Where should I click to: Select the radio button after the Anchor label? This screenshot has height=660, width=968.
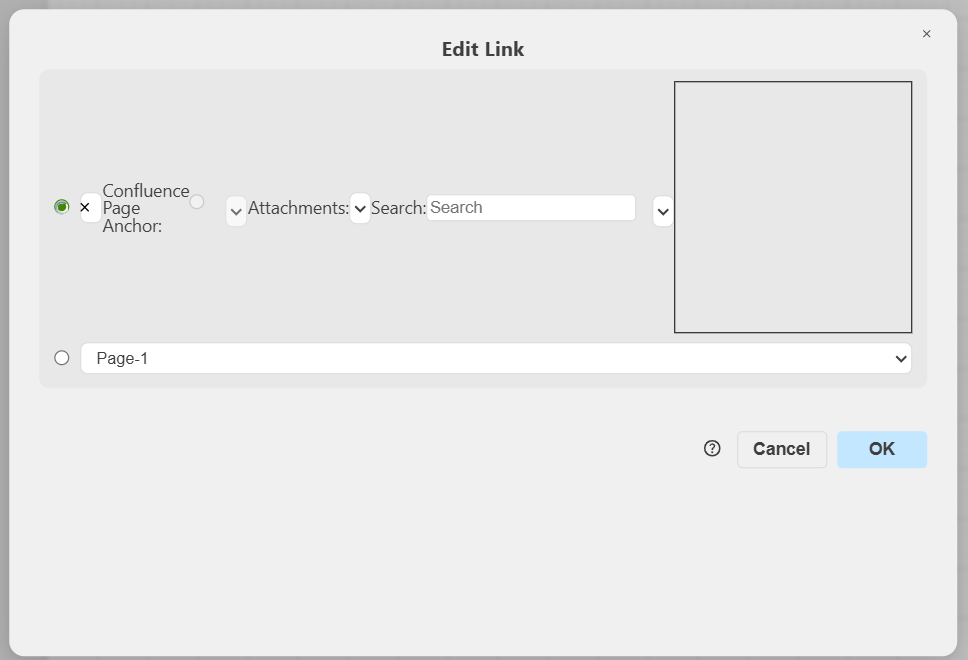(197, 200)
